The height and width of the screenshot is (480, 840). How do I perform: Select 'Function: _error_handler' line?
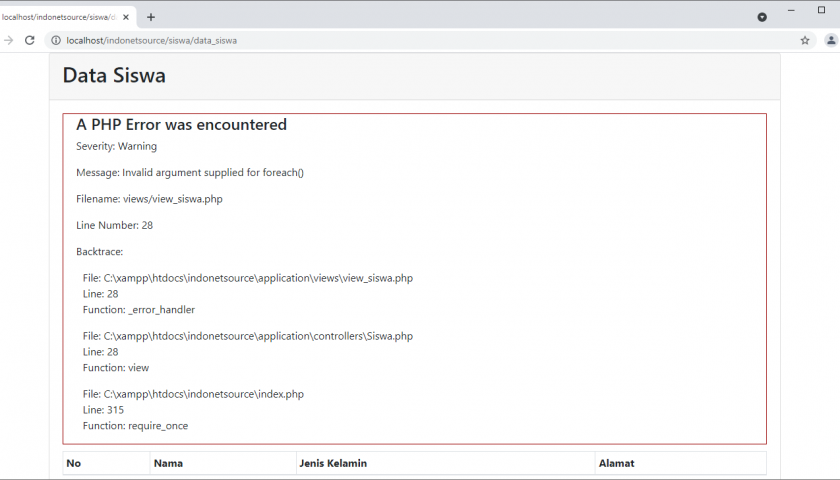[139, 310]
